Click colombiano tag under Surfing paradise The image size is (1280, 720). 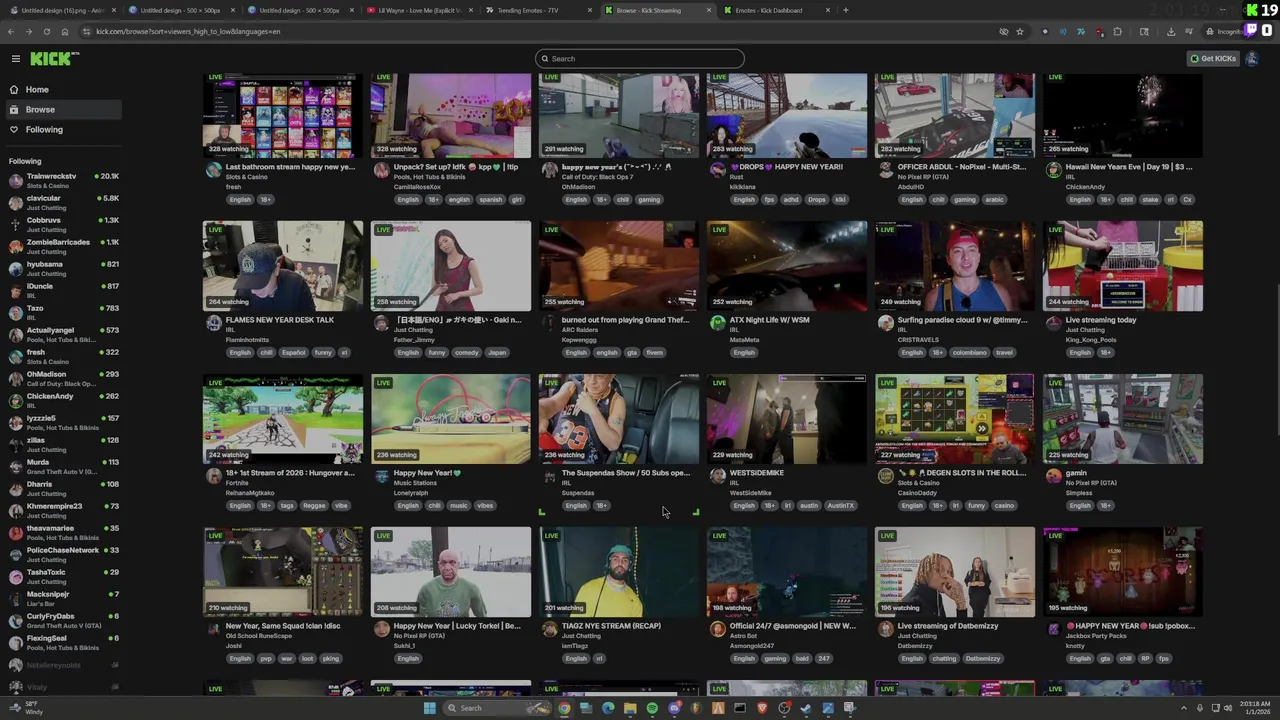(x=968, y=353)
